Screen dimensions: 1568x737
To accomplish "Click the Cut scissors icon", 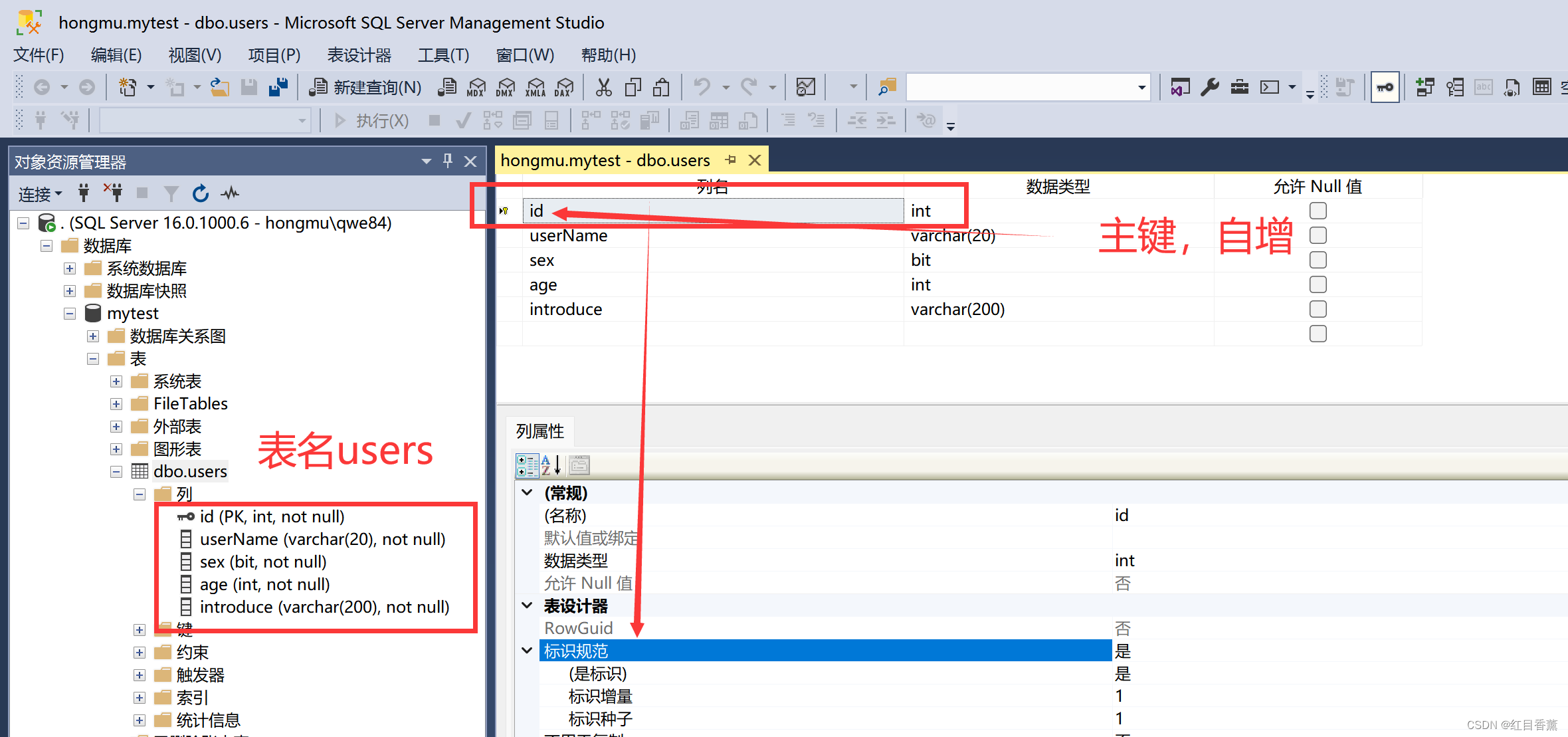I will [603, 87].
